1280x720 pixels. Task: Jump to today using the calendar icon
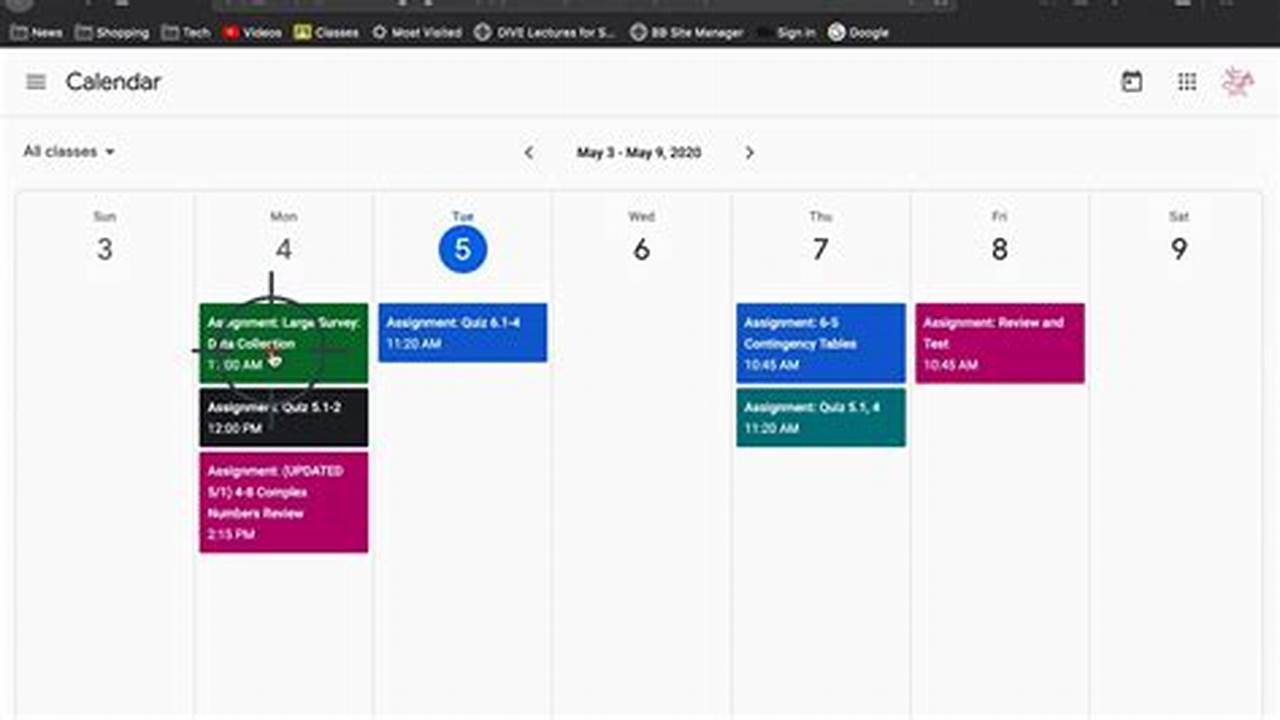[x=1131, y=82]
